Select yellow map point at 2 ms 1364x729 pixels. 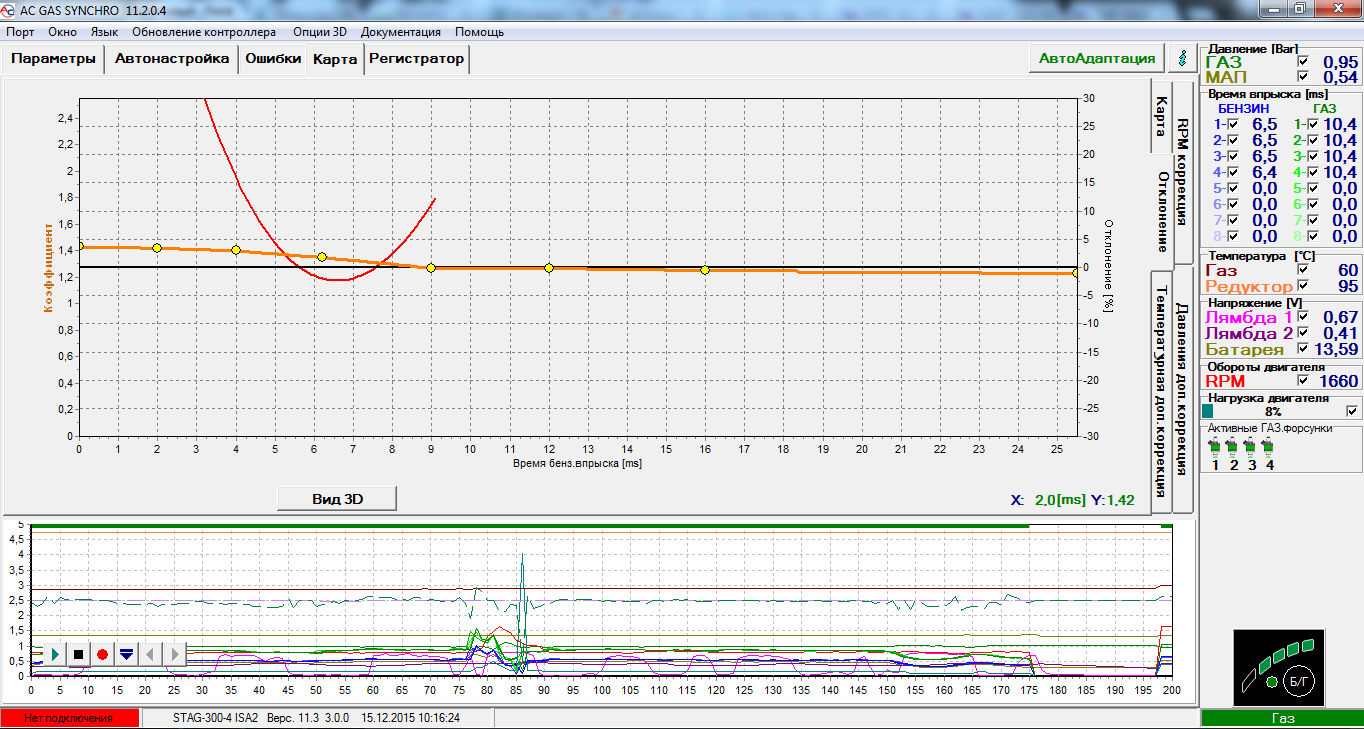click(x=157, y=247)
